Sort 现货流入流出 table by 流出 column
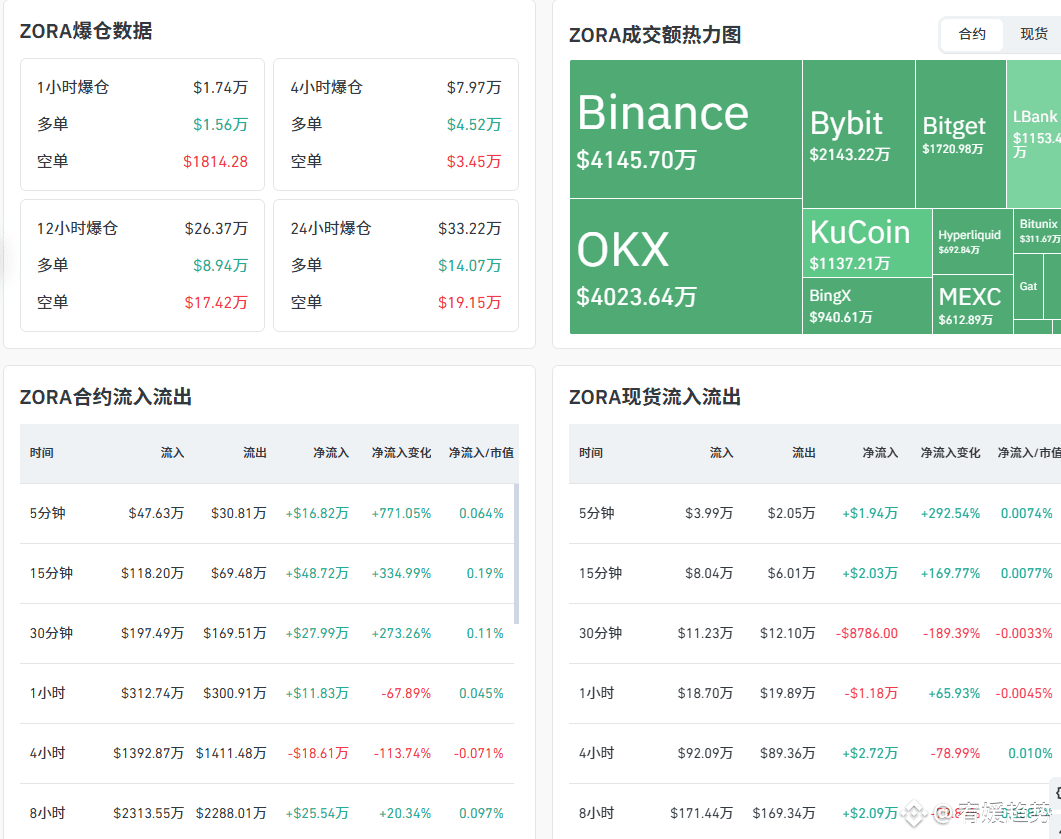 click(803, 453)
